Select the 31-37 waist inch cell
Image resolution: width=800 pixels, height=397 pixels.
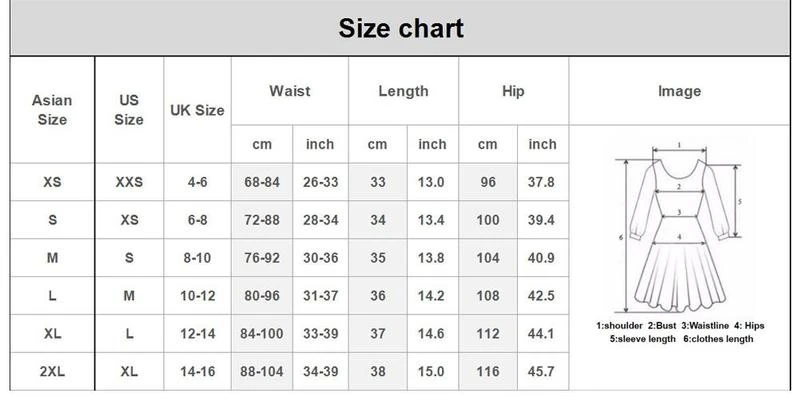[320, 296]
